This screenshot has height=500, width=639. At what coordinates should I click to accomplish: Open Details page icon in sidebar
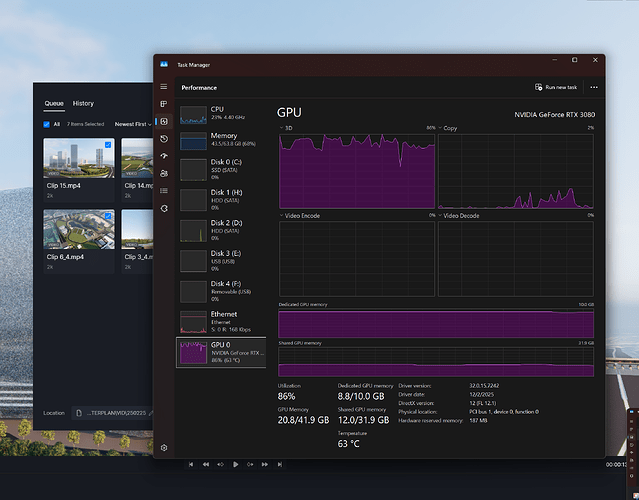[x=164, y=191]
